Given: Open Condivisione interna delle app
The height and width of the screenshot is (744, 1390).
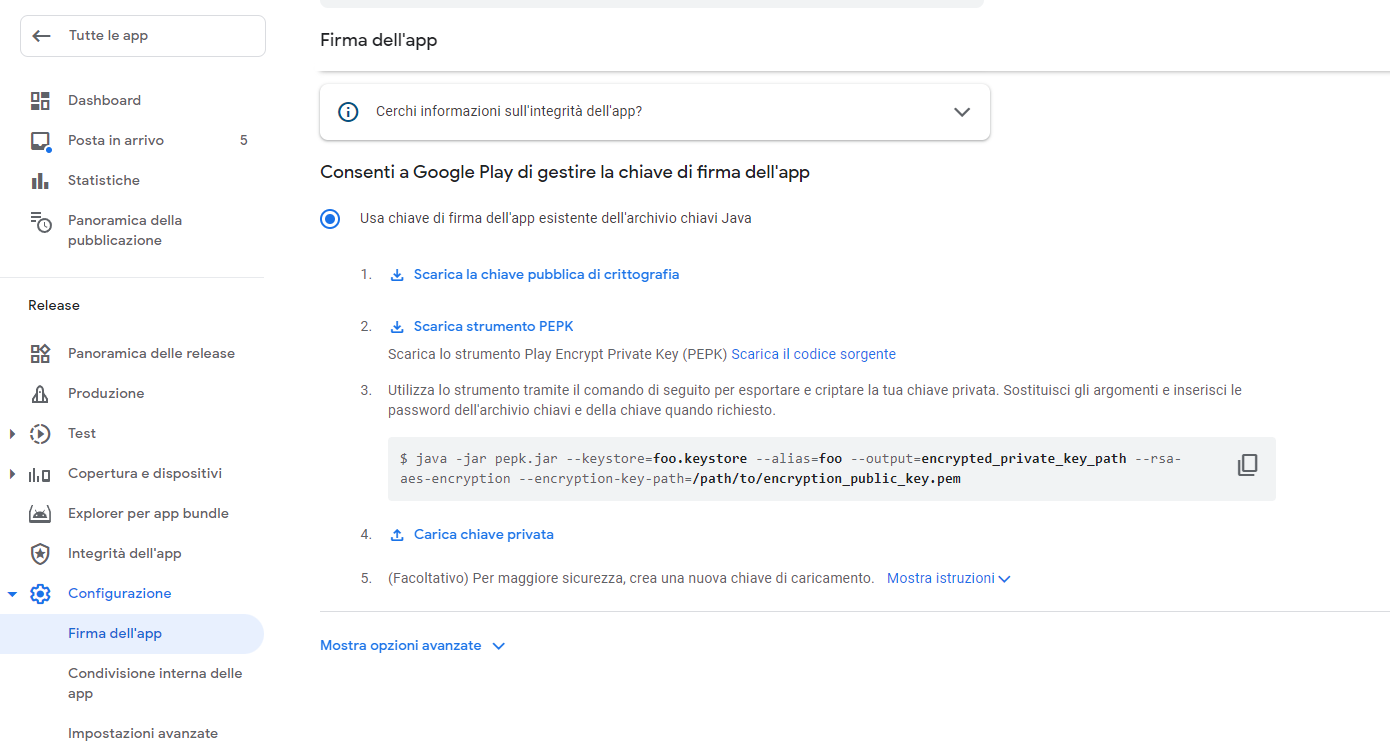Looking at the screenshot, I should (155, 683).
